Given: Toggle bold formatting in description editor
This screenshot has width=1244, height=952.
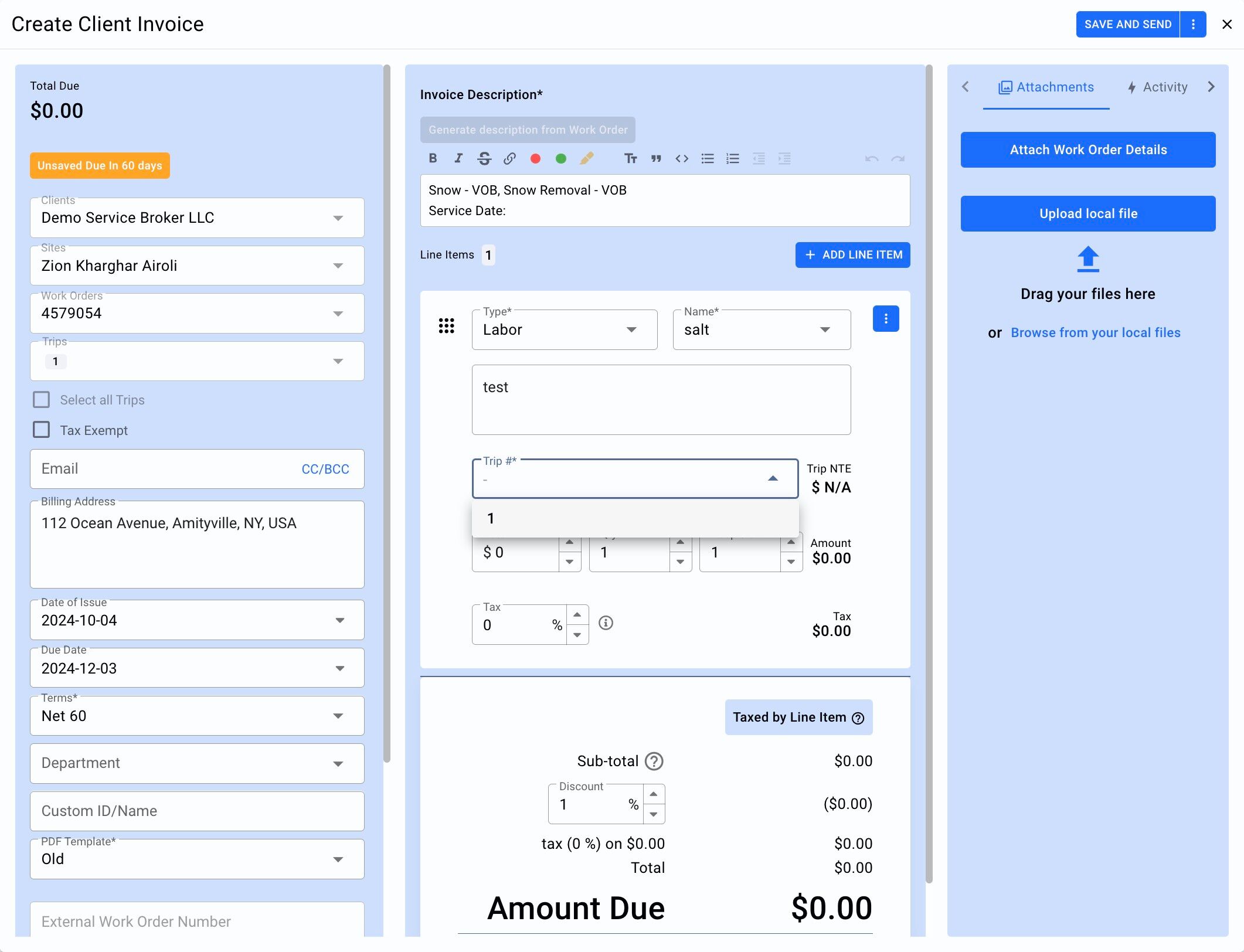Looking at the screenshot, I should coord(433,158).
